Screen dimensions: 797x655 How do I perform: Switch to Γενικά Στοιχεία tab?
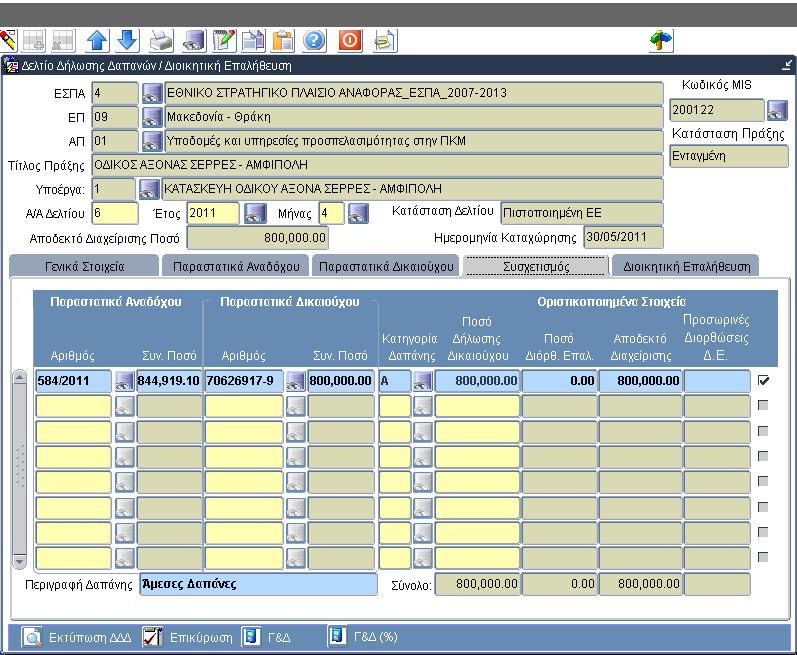[x=84, y=266]
